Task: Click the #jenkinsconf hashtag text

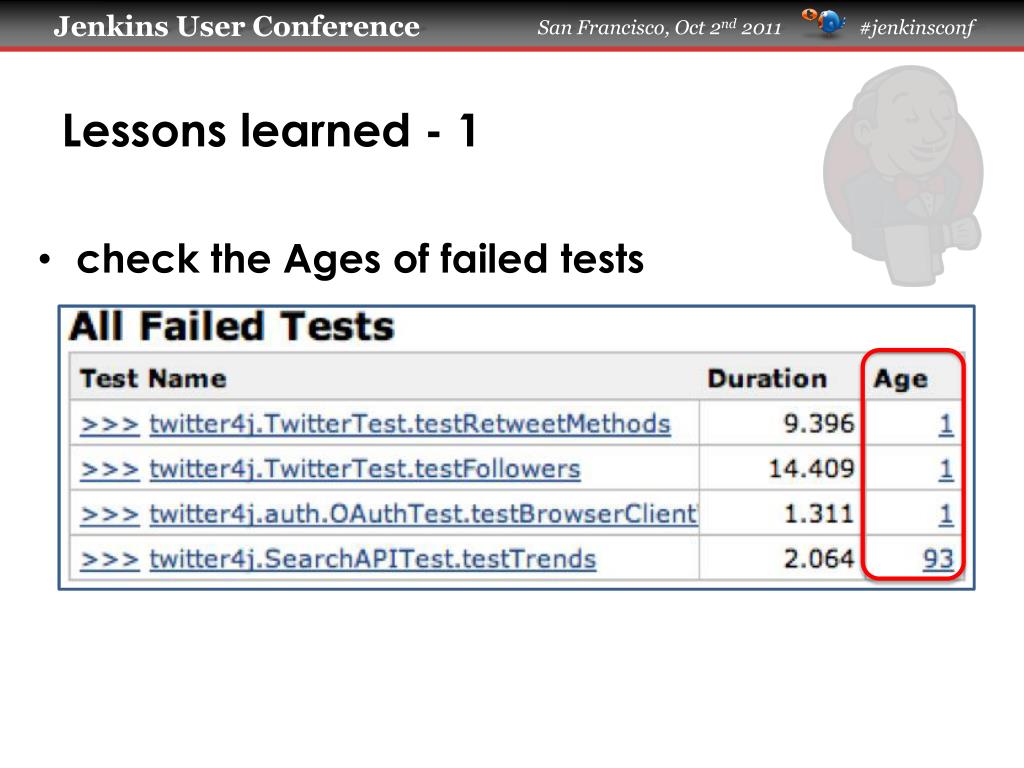Action: [917, 27]
